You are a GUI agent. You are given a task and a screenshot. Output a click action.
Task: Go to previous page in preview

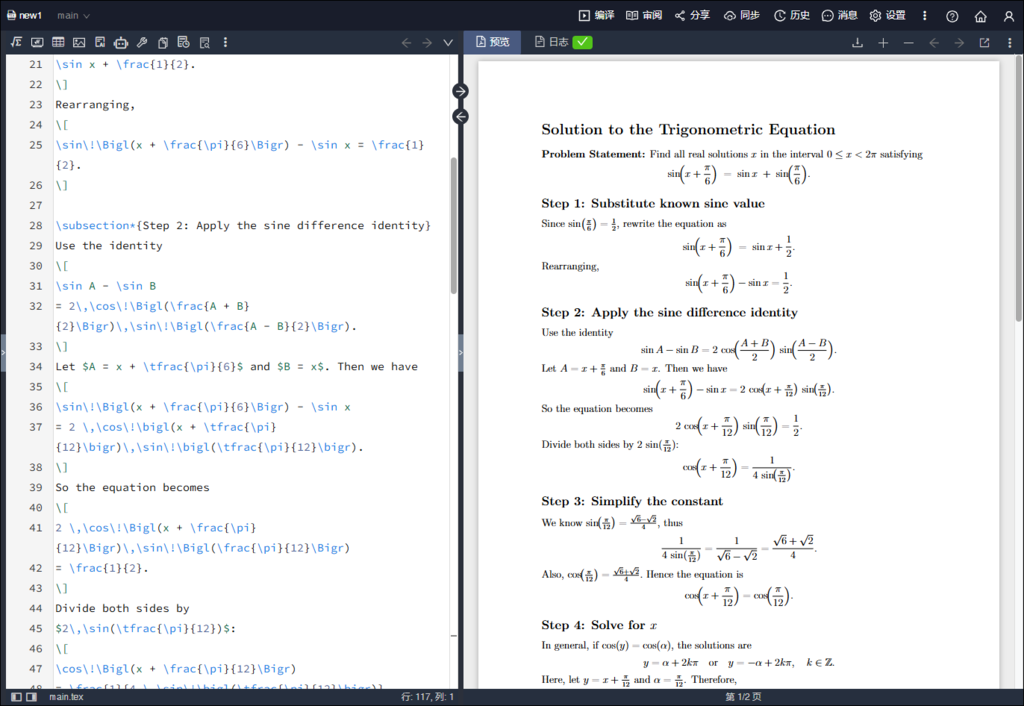coord(934,42)
